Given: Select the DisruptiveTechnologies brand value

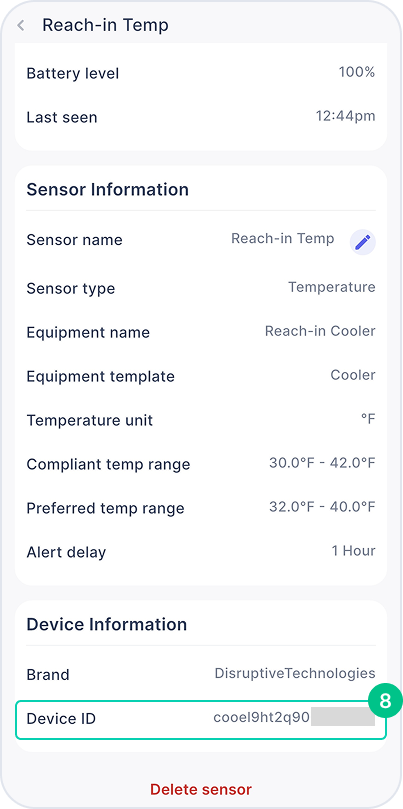Looking at the screenshot, I should pos(295,673).
